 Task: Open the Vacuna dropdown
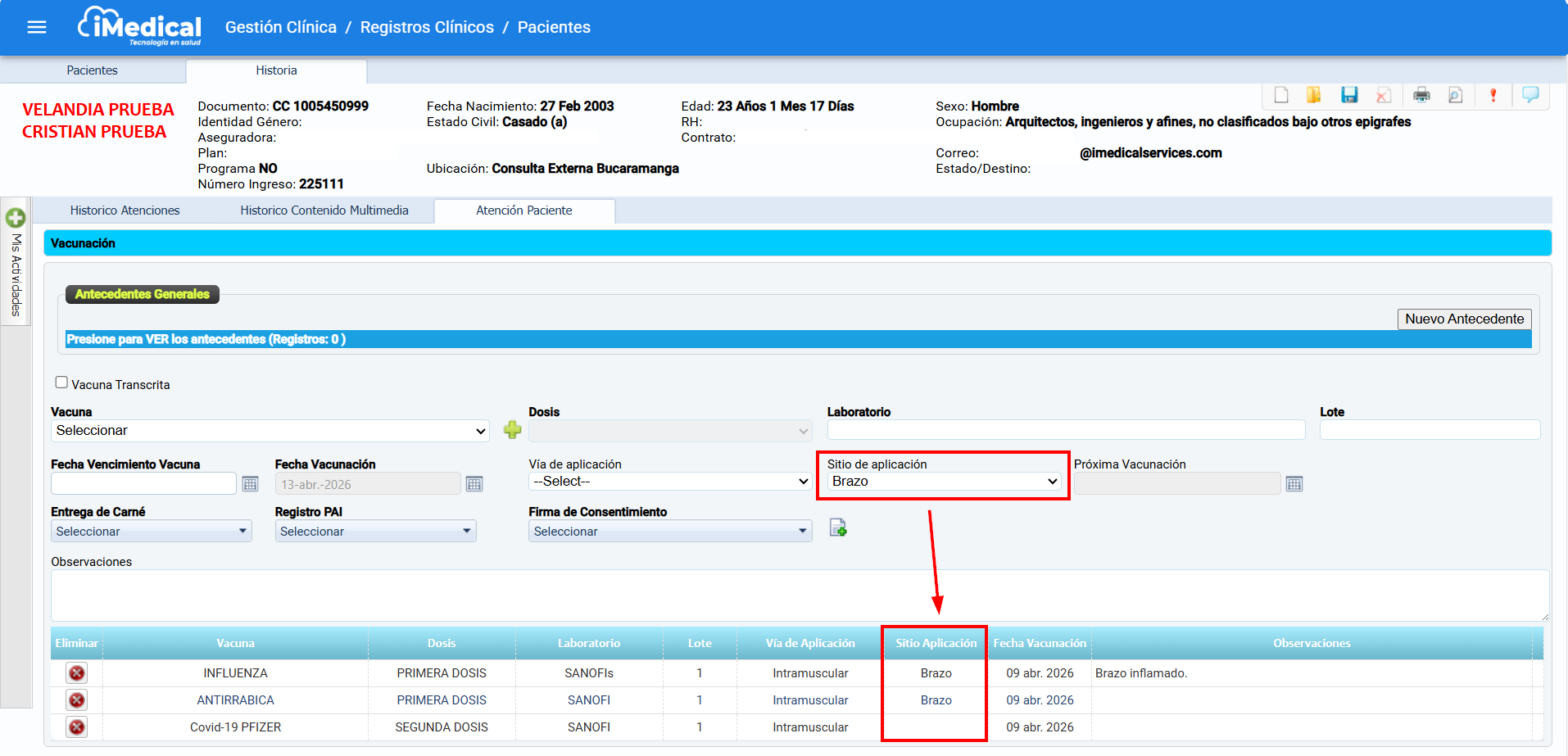click(270, 431)
